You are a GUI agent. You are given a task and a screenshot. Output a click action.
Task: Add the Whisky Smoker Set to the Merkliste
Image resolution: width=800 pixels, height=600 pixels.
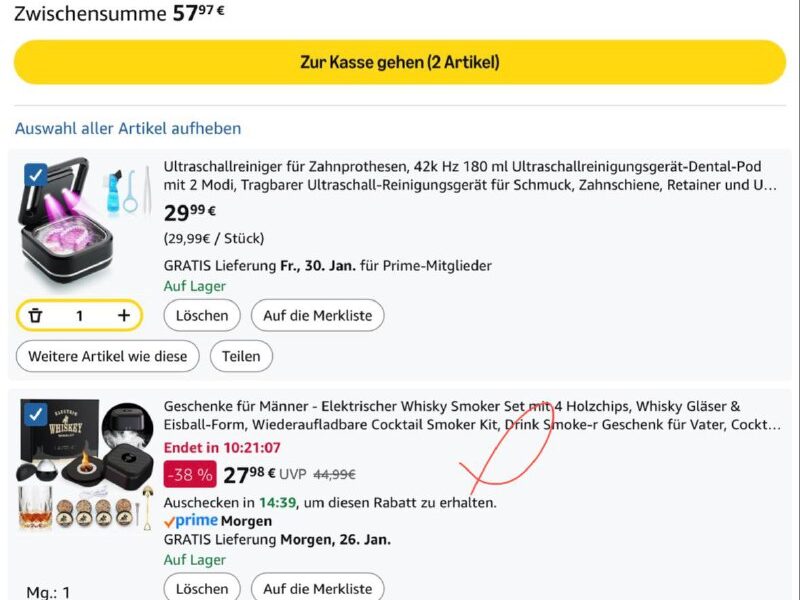pyautogui.click(x=317, y=588)
